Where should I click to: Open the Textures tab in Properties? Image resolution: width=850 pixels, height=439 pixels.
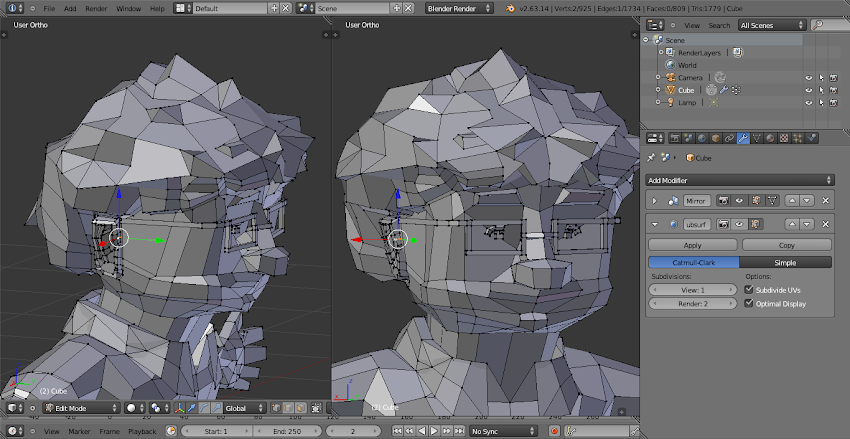click(784, 138)
